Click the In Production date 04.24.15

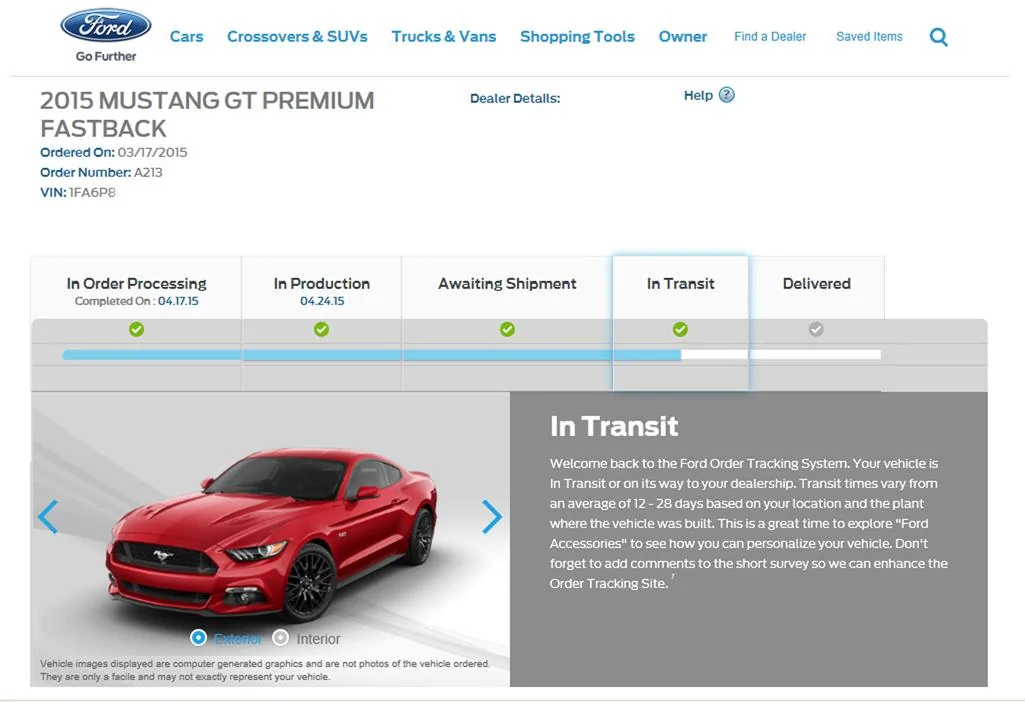[322, 301]
